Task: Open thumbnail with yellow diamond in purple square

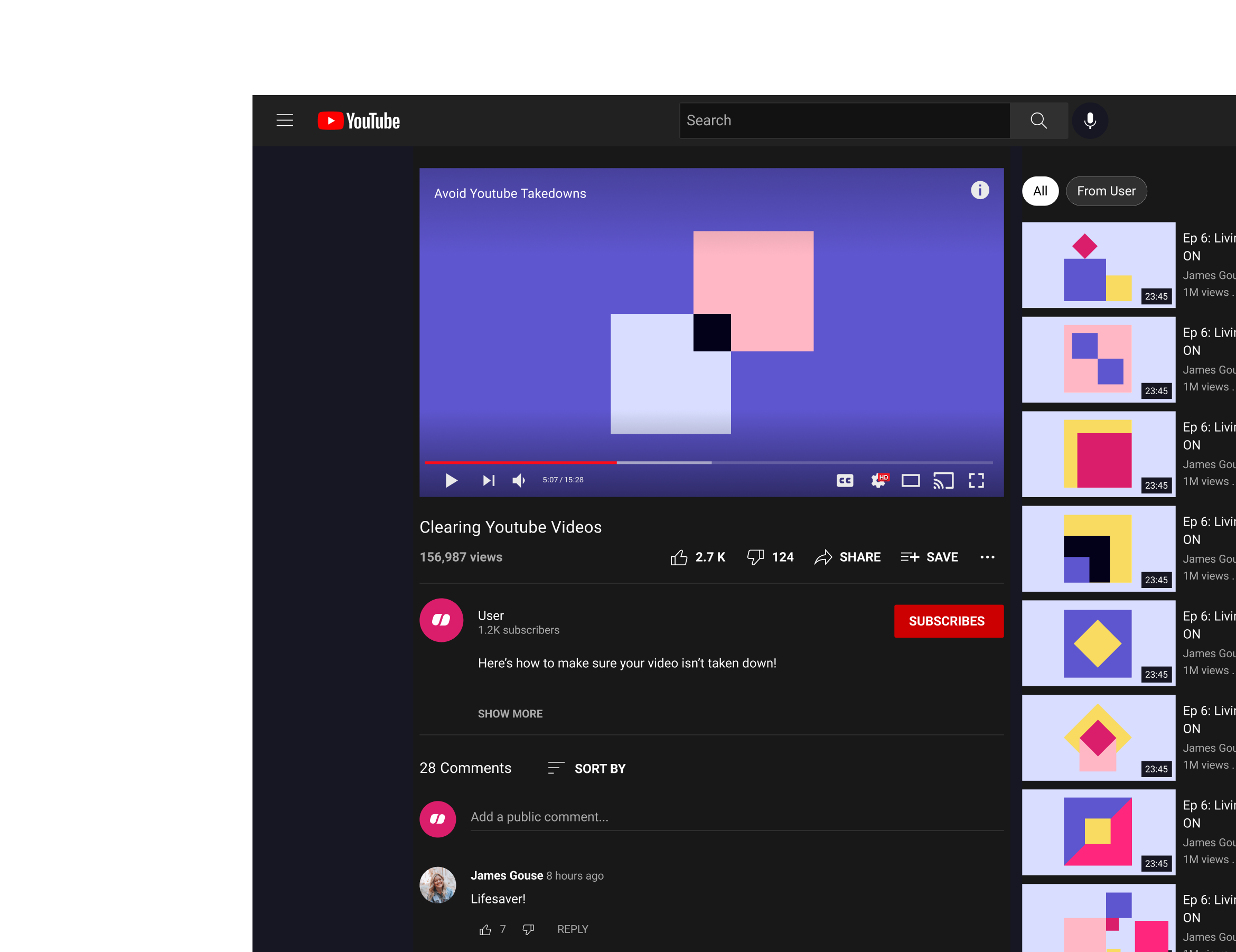Action: (x=1098, y=643)
